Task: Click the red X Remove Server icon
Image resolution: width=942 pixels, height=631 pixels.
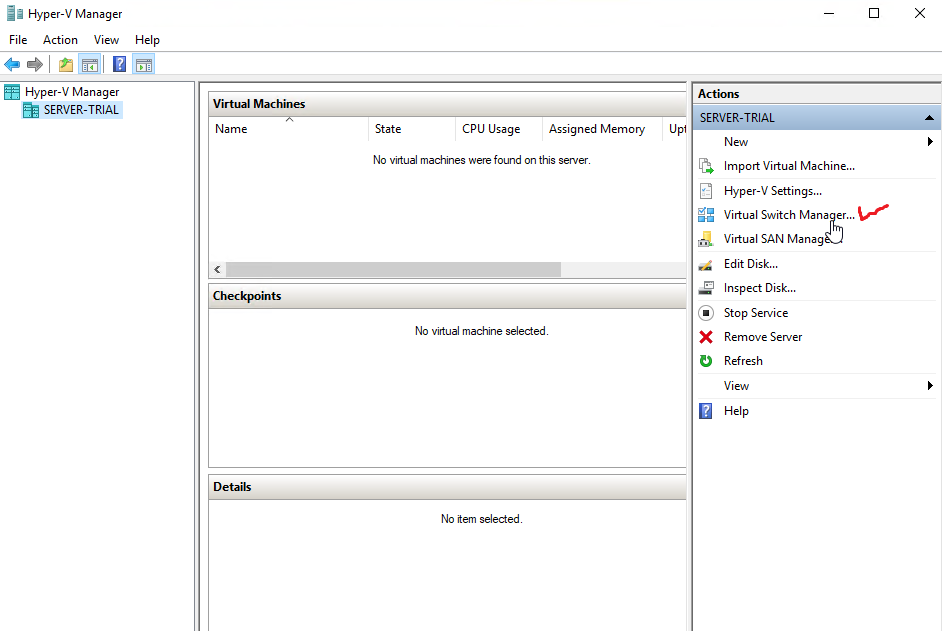Action: tap(706, 337)
